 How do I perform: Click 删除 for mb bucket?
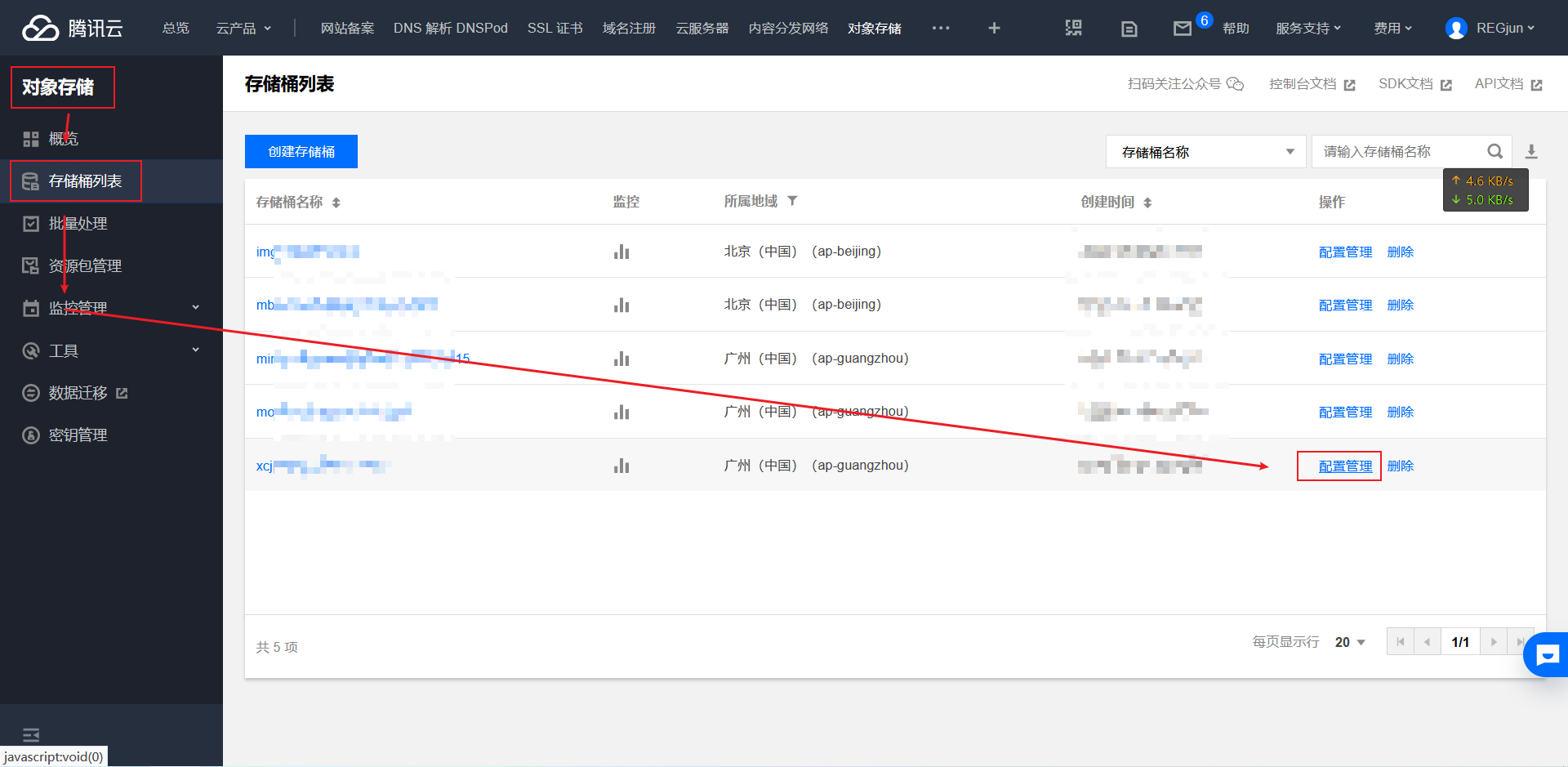click(x=1400, y=305)
